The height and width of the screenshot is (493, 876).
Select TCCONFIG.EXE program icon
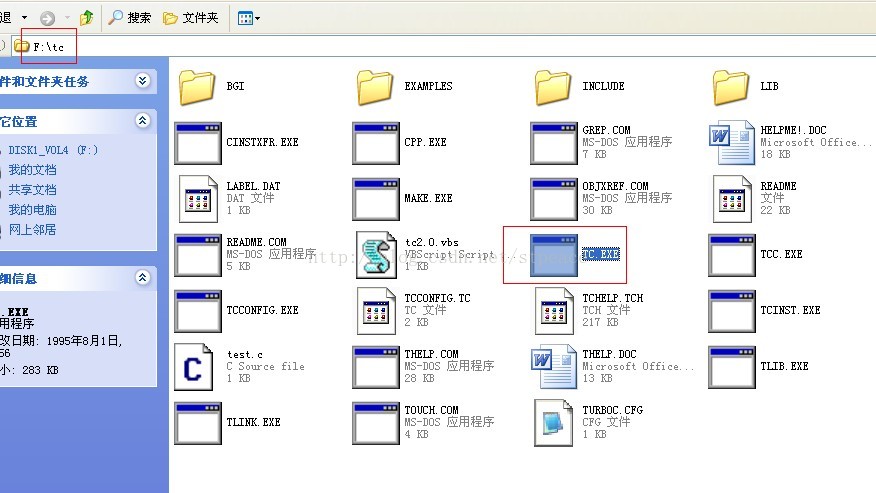point(198,311)
